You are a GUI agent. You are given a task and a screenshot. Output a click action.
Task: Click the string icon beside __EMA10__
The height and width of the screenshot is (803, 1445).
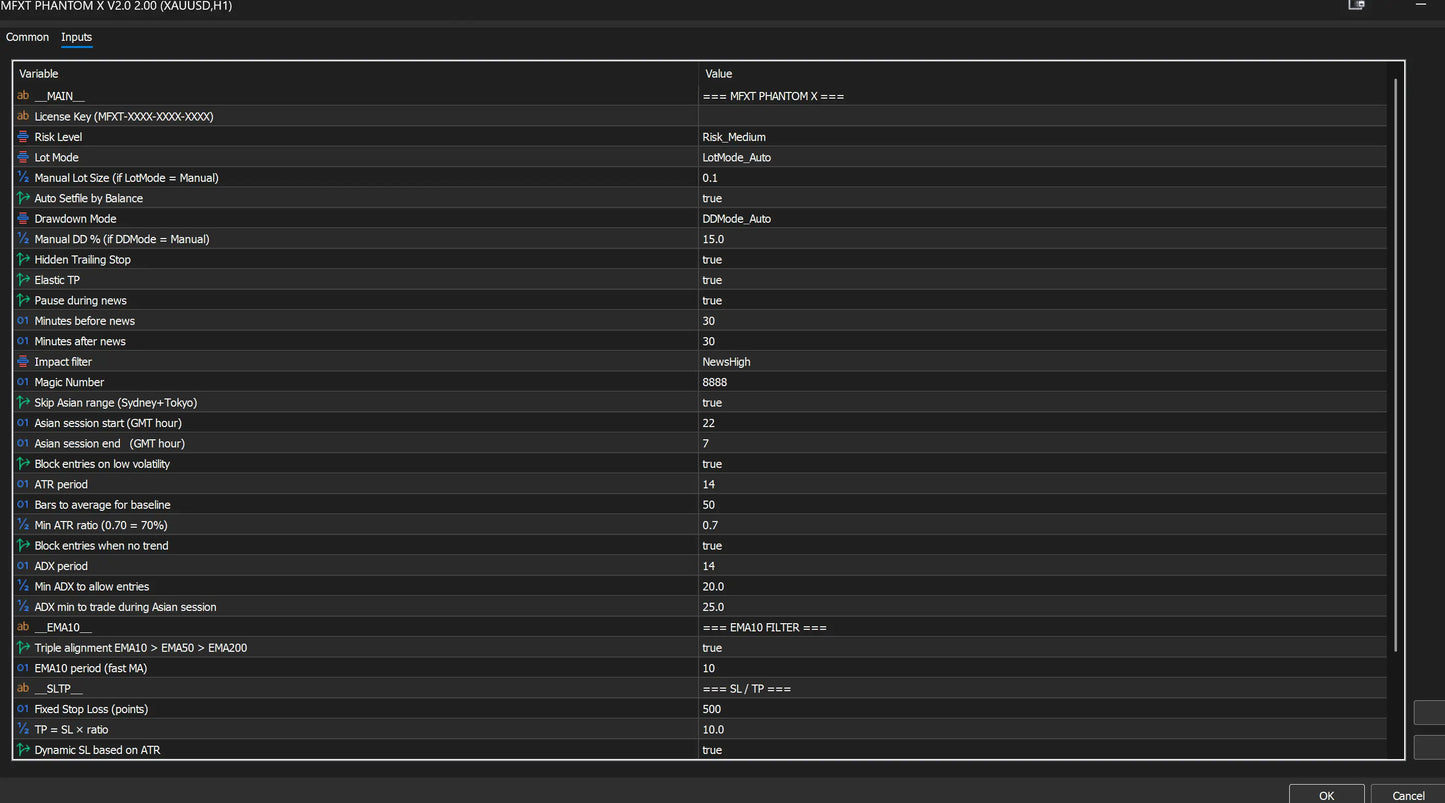coord(23,627)
